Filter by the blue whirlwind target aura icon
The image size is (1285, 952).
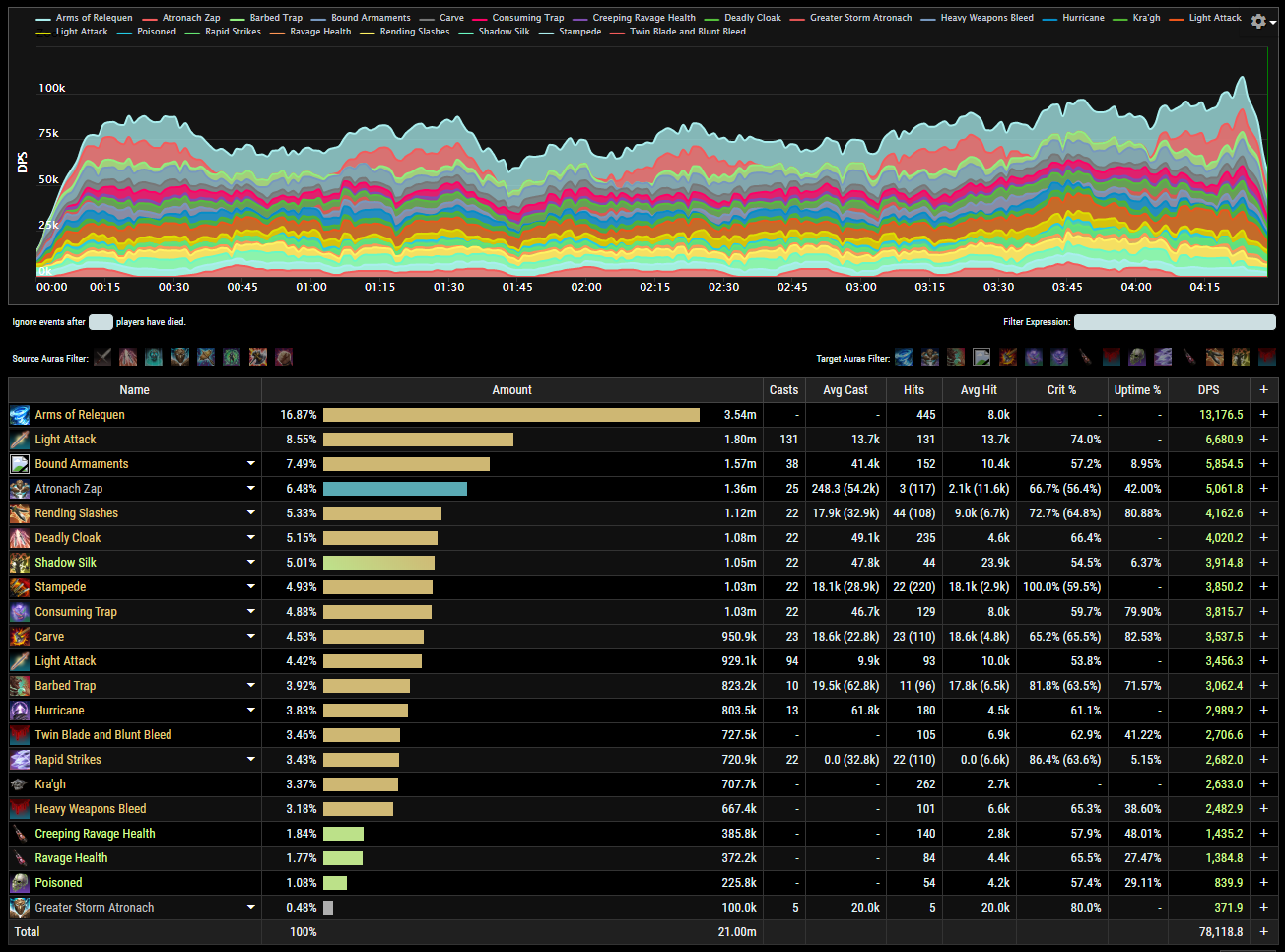[x=904, y=357]
